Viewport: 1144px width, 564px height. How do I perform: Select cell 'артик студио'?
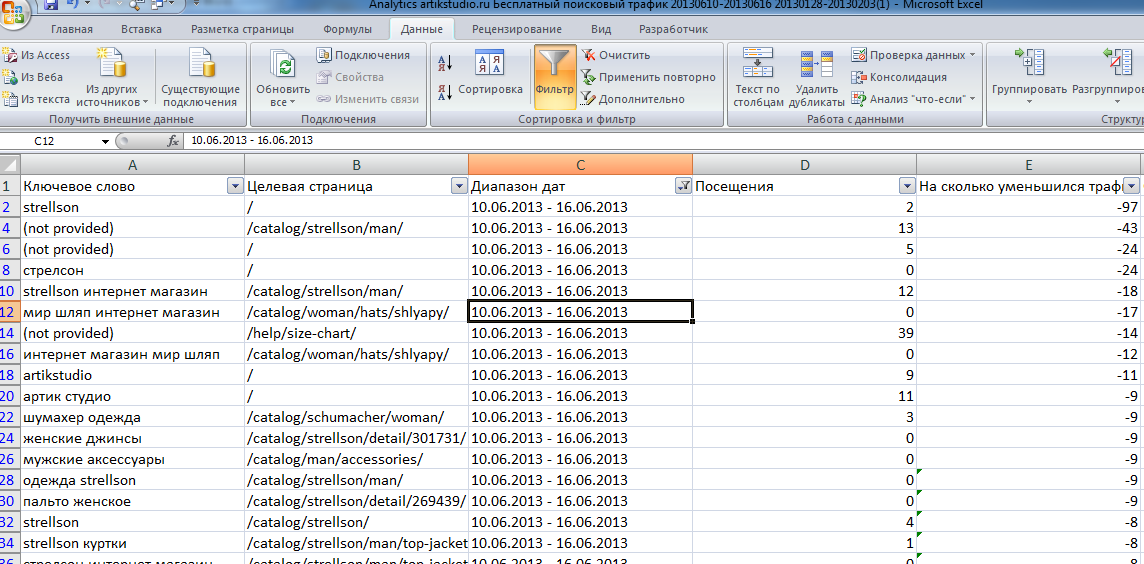(132, 397)
